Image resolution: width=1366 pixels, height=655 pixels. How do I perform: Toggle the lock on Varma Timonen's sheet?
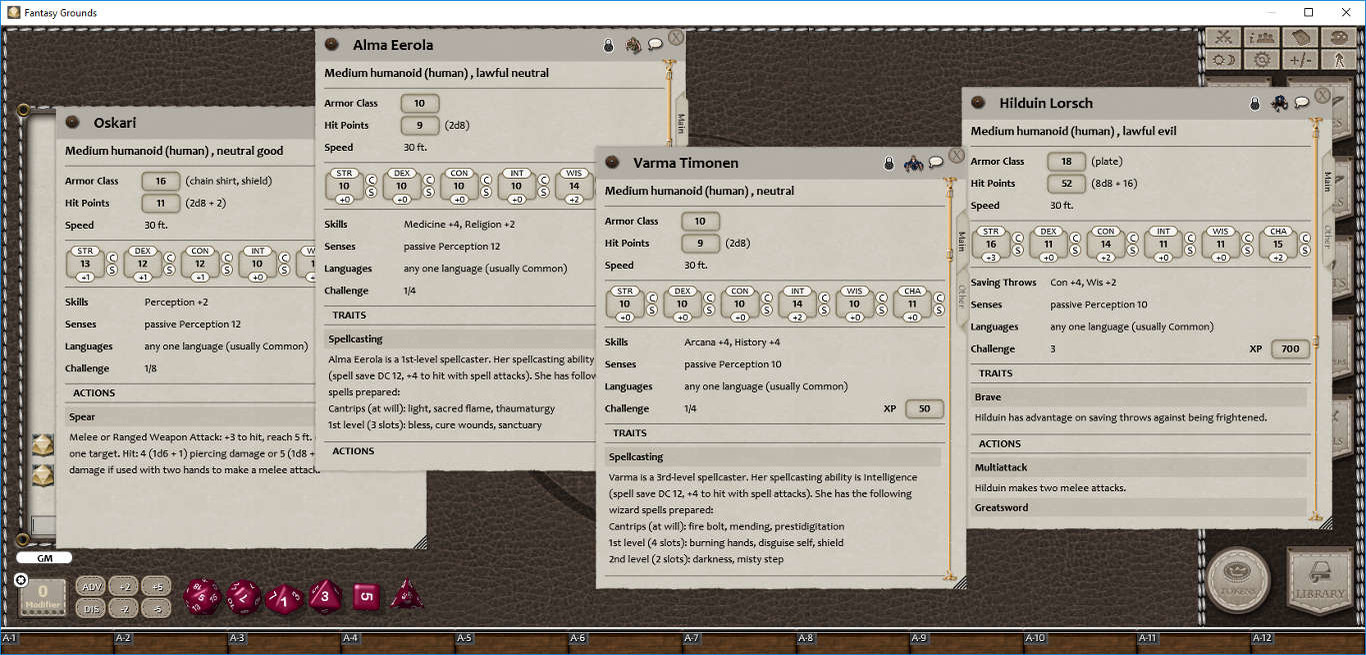(890, 162)
